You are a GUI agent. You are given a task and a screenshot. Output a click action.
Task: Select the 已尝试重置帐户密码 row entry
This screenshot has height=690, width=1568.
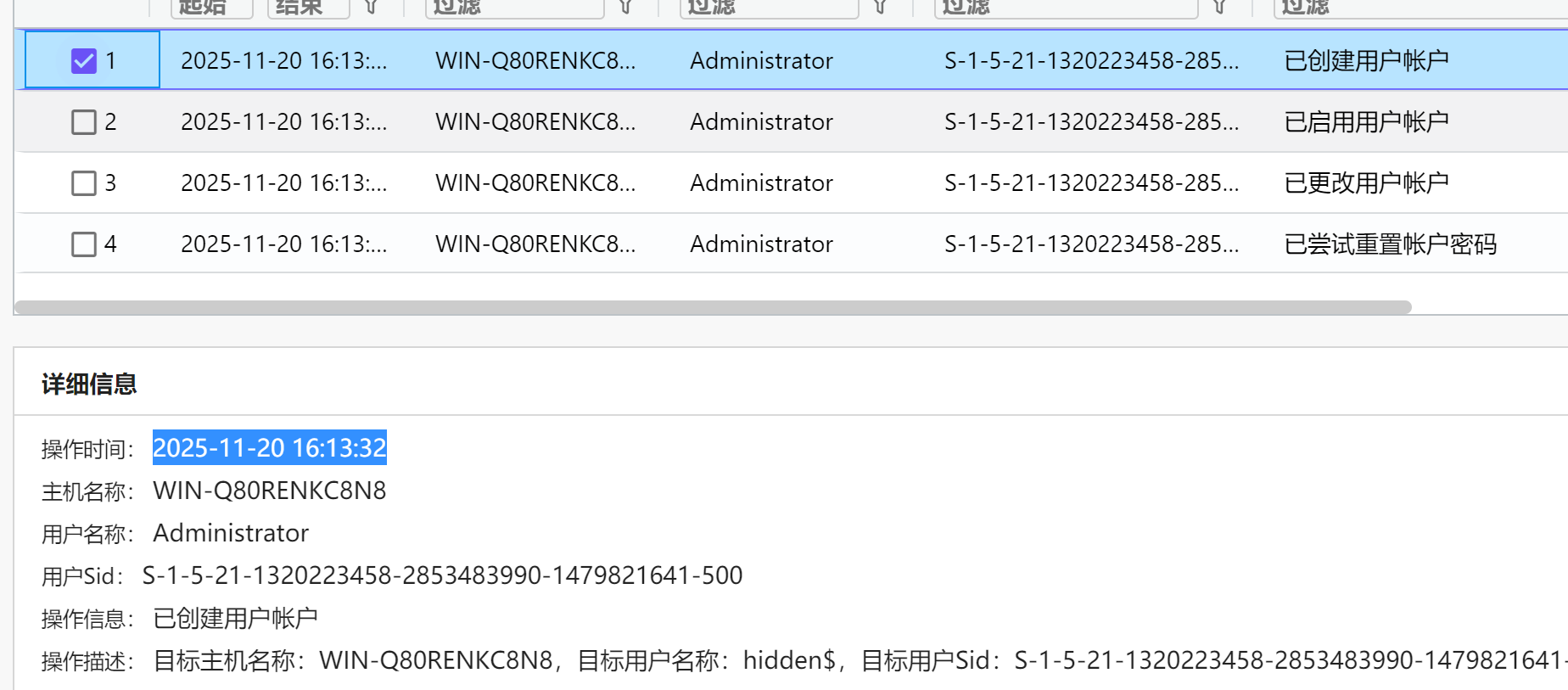coord(1390,244)
